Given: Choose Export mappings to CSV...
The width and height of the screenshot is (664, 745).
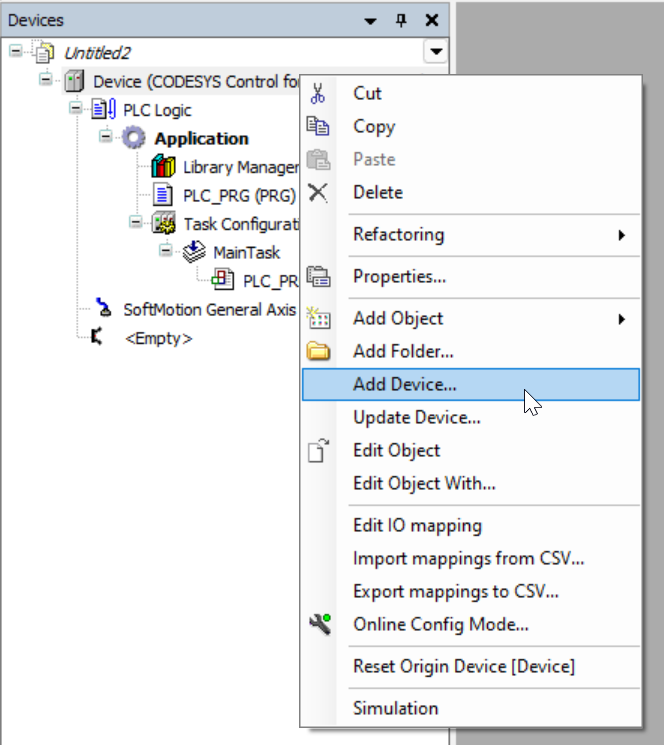Looking at the screenshot, I should 471,592.
